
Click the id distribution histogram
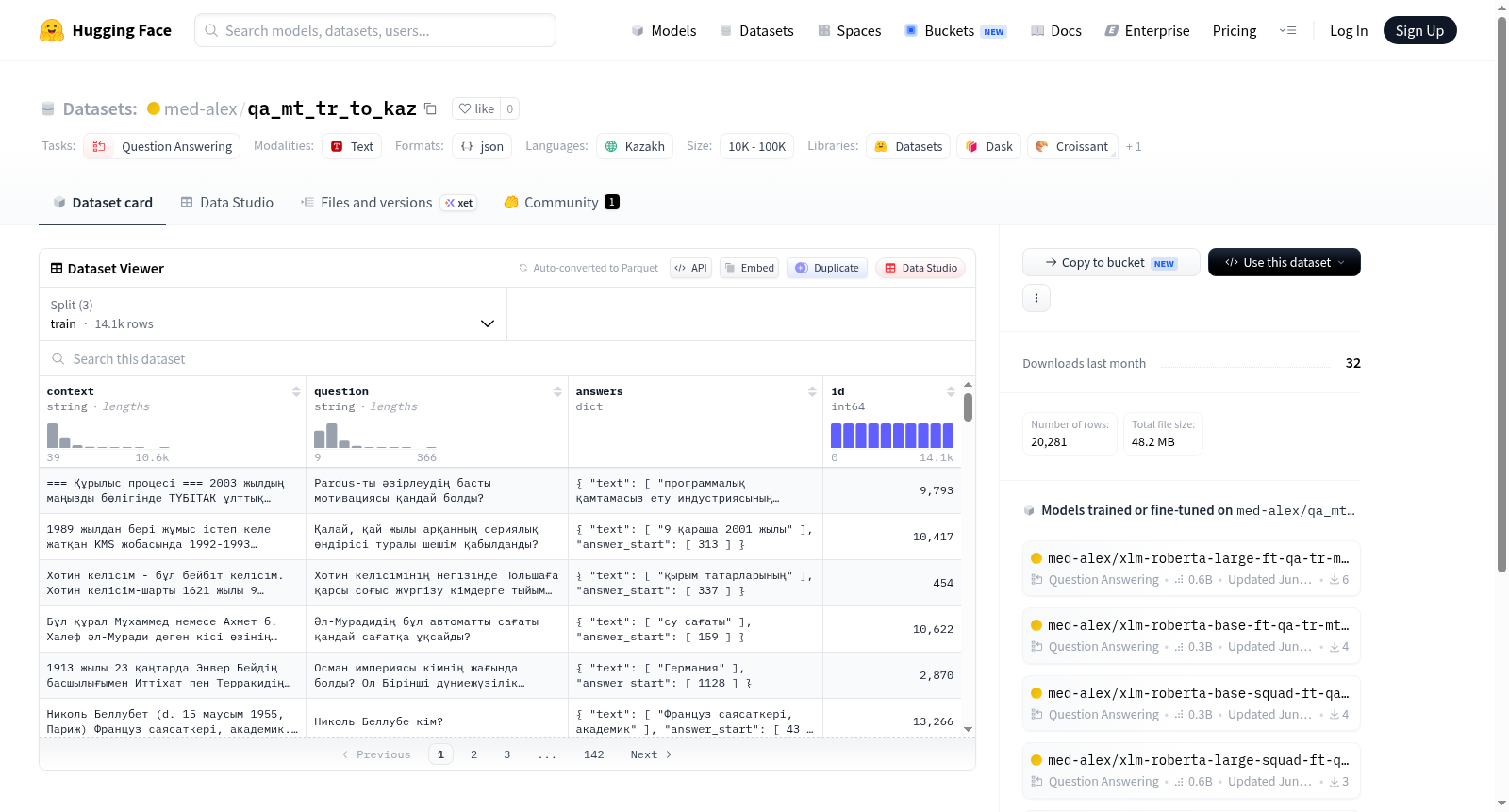(x=892, y=435)
